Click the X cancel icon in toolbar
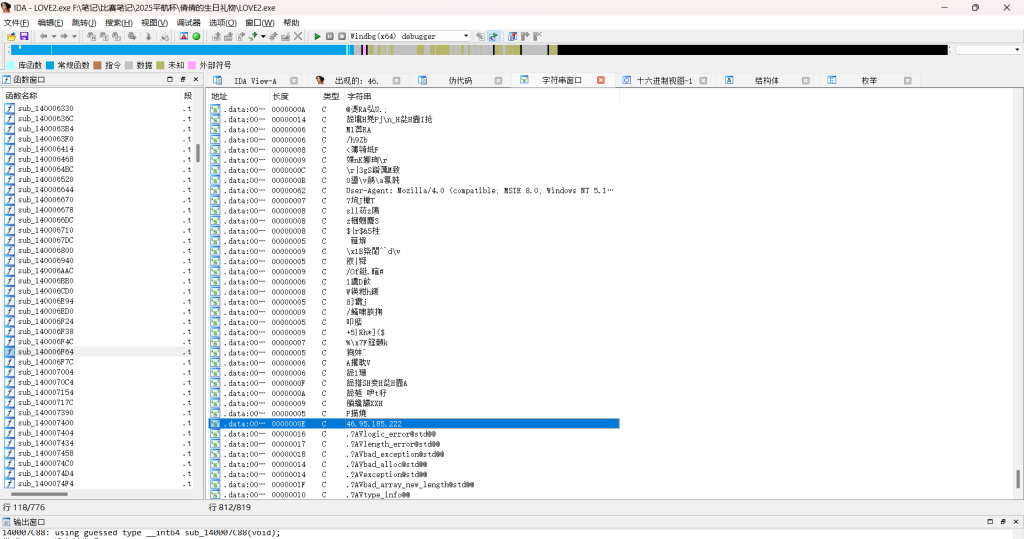1024x539 pixels. tap(298, 36)
